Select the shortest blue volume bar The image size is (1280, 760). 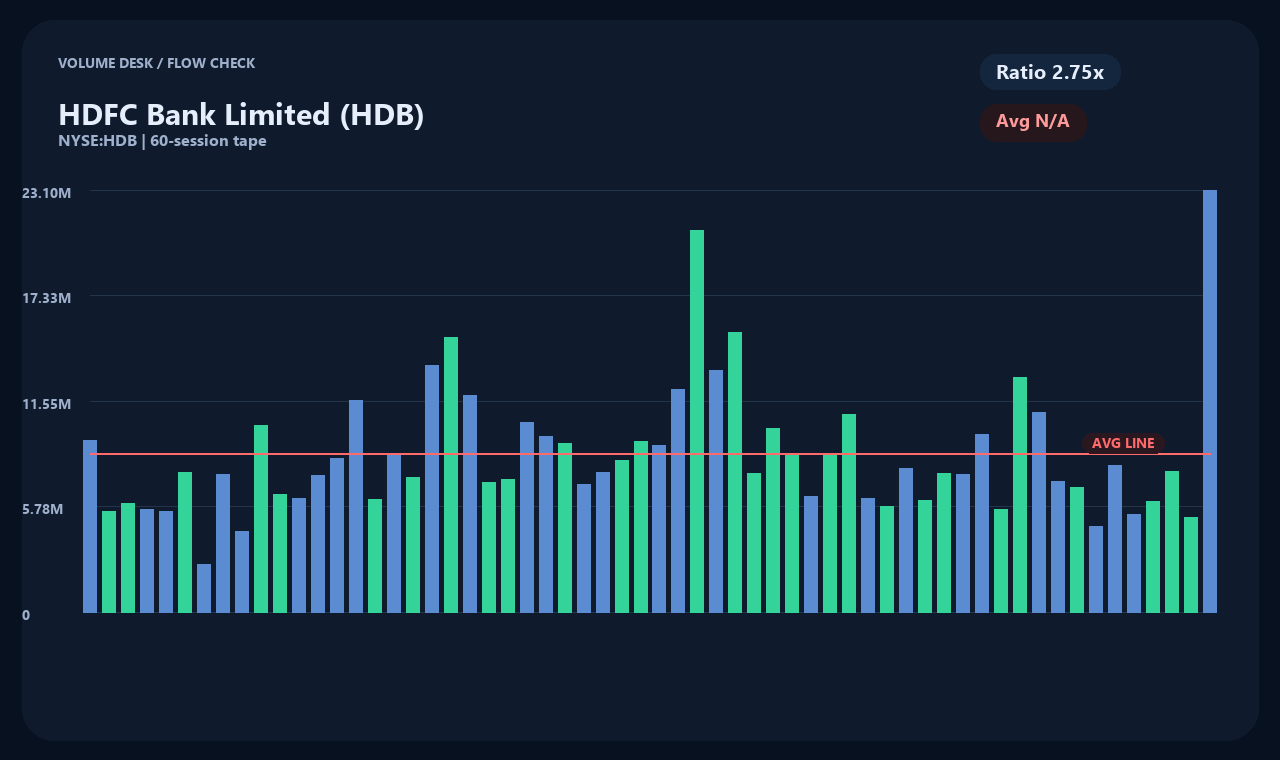(204, 588)
